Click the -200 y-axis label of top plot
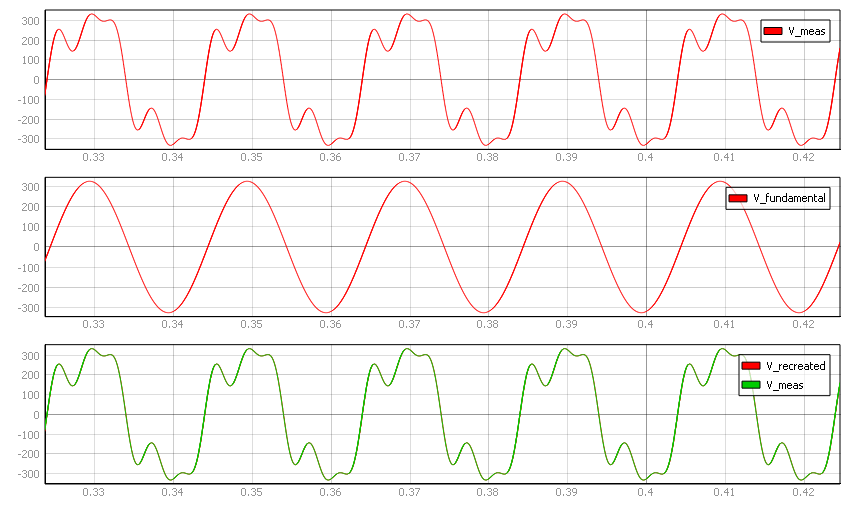Image resolution: width=850 pixels, height=514 pixels. (26, 120)
